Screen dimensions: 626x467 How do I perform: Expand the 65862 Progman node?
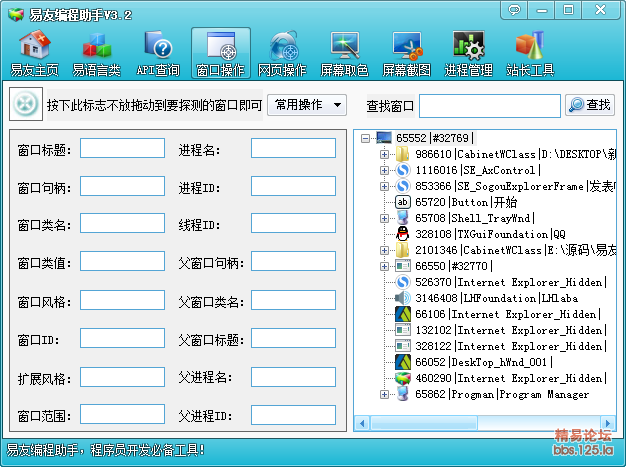384,394
